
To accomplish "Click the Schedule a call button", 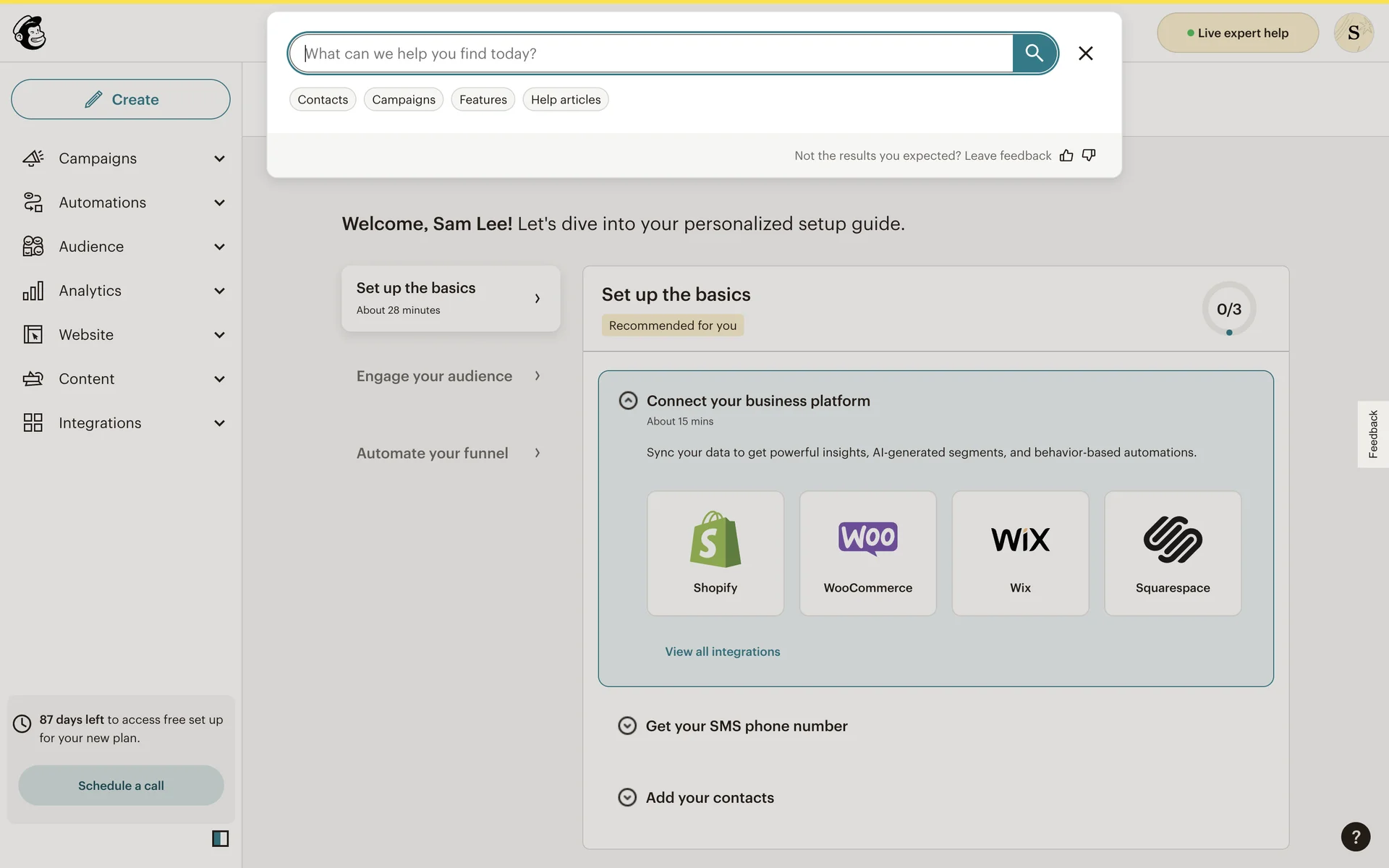I will [121, 786].
